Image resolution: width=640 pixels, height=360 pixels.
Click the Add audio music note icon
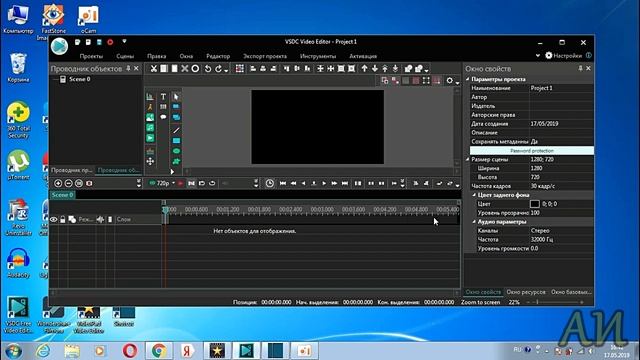click(150, 128)
